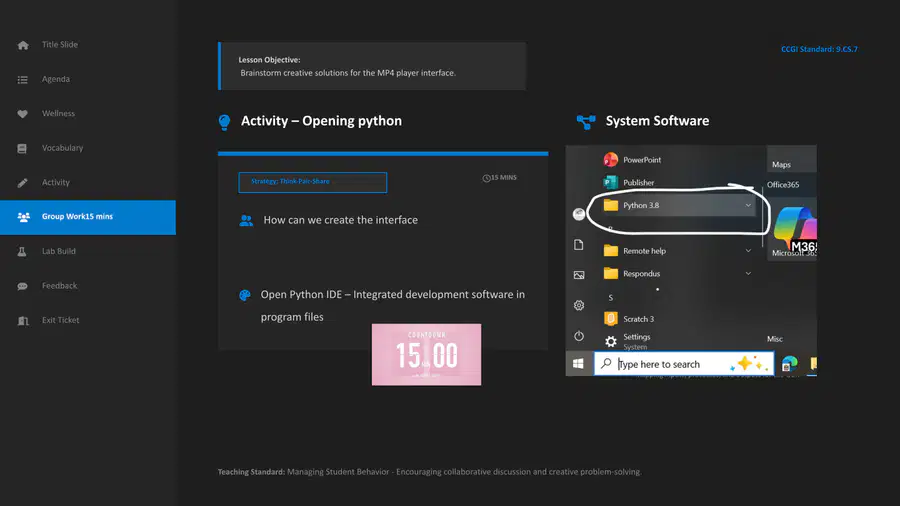Click the sparkle icon in search box
Viewport: 900px width, 506px height.
coord(750,364)
